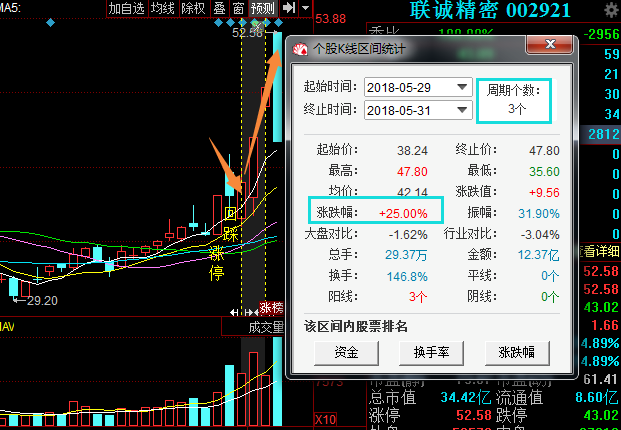621x430 pixels.
Task: Click the 个股K线区间统计 title text
Action: [360, 49]
